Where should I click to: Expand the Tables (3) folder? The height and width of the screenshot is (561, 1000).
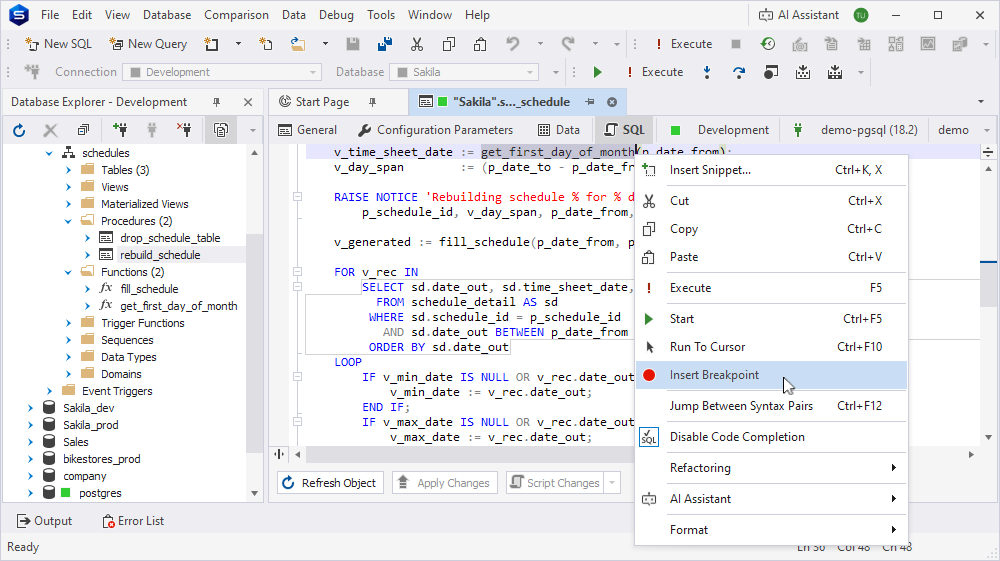[68, 170]
